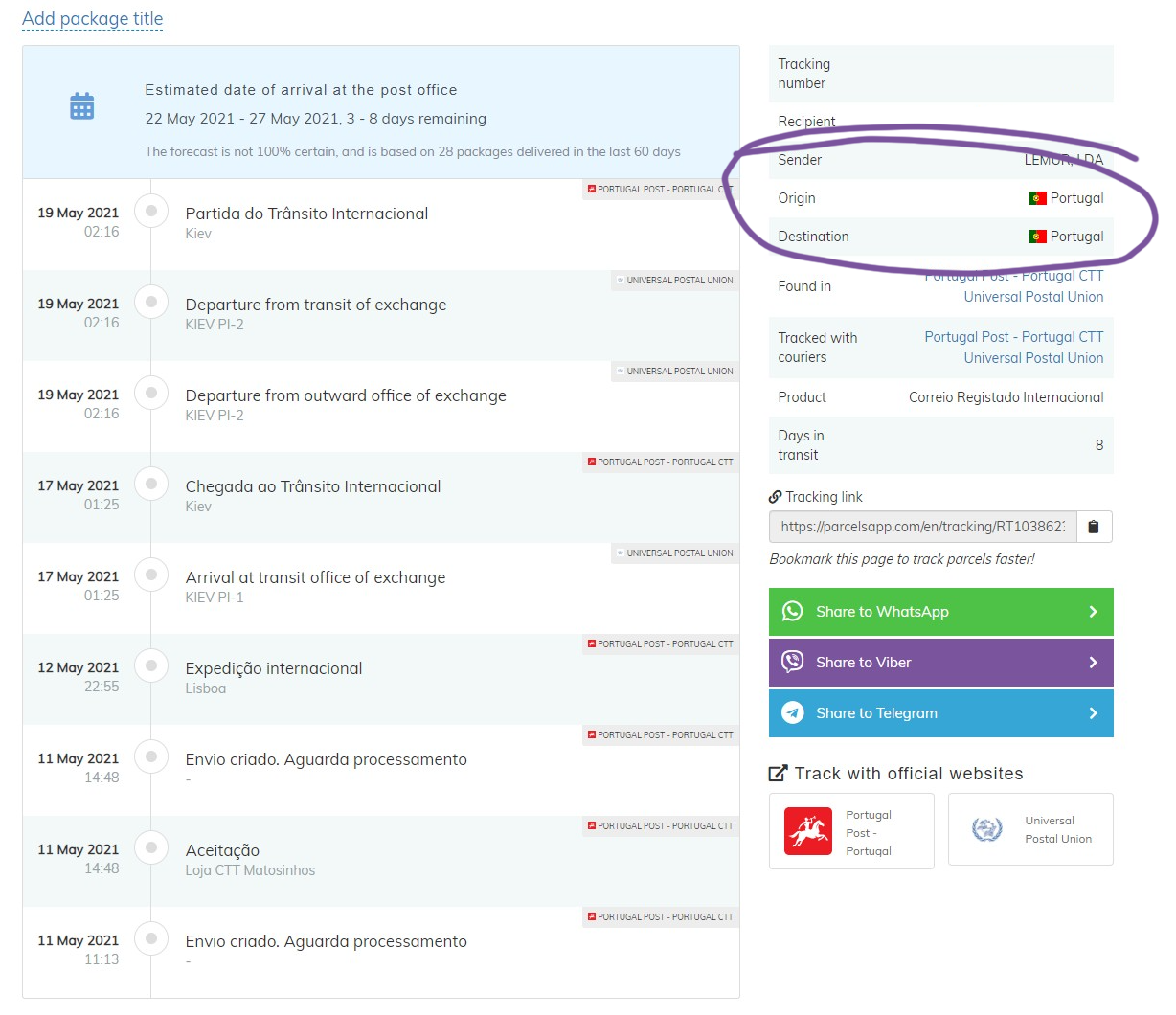Click the Add package title link
The height and width of the screenshot is (1015, 1176).
[x=93, y=19]
